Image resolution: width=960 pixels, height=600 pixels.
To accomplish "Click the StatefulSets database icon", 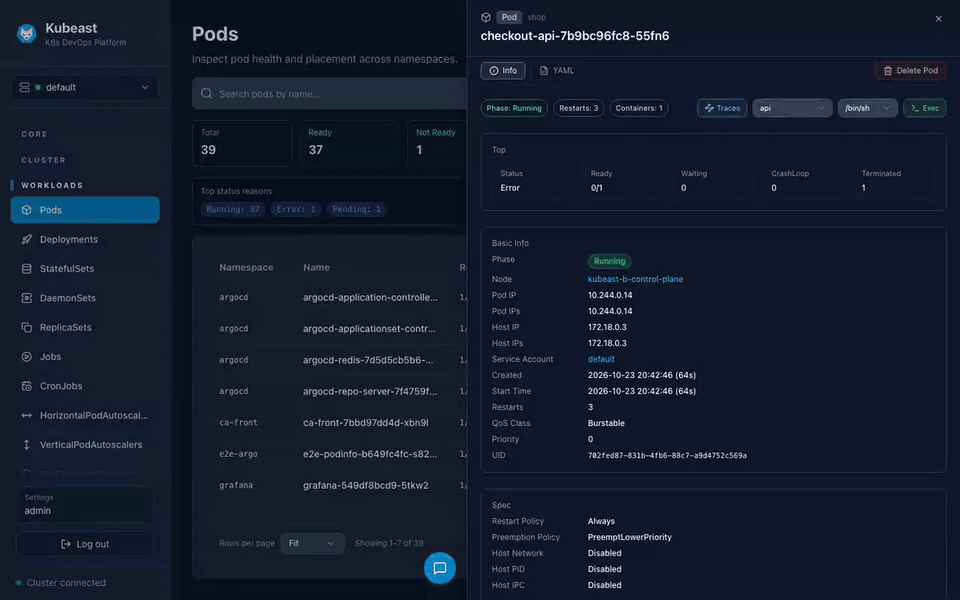I will (x=26, y=269).
